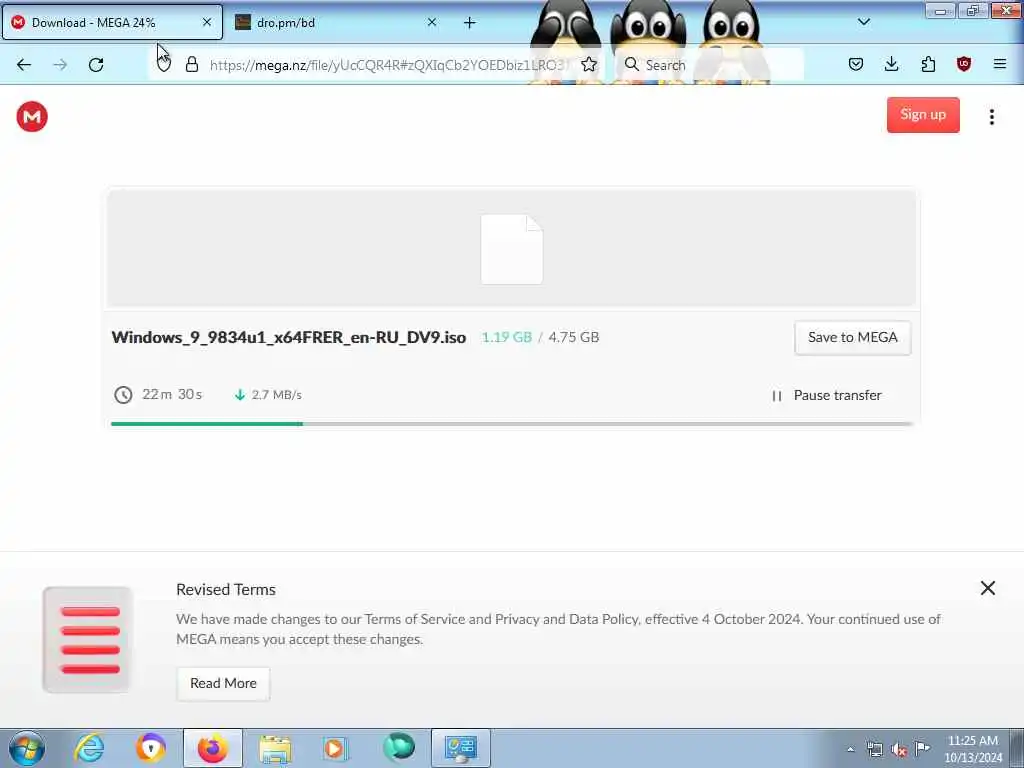Click the red document terms icon

88,639
